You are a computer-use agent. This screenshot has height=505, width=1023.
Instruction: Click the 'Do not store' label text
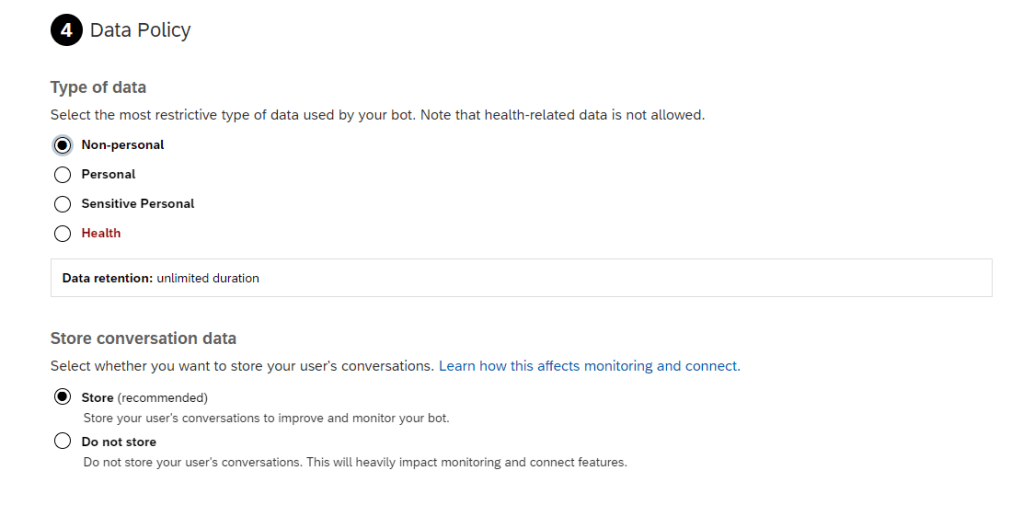click(x=119, y=441)
